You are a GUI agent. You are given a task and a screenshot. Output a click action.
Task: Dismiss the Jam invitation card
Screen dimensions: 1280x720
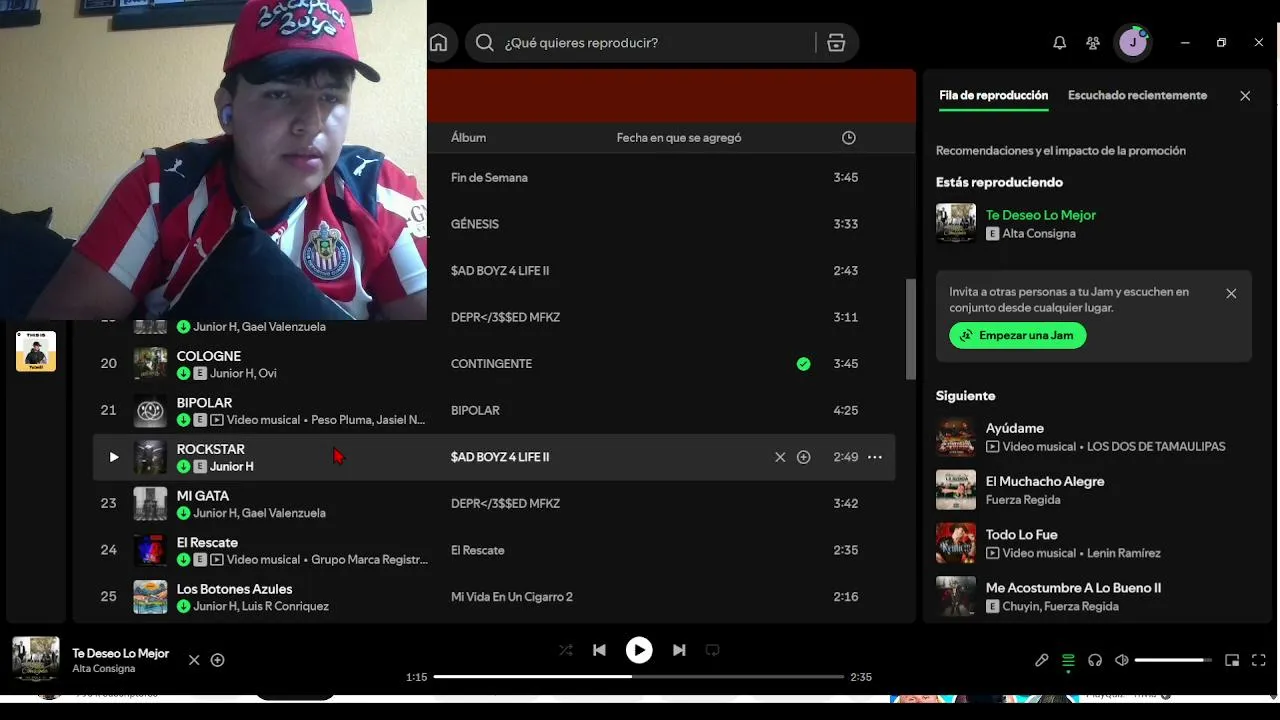click(x=1231, y=293)
